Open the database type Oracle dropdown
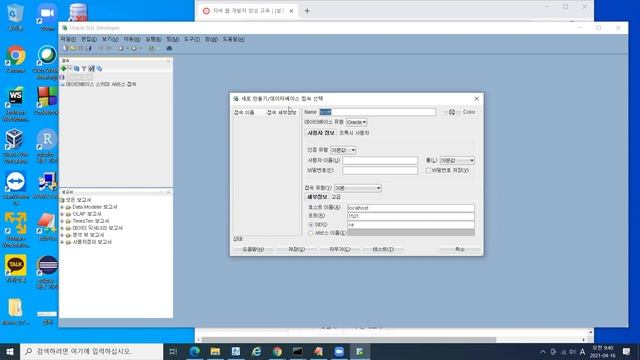The image size is (640, 360). pos(356,122)
